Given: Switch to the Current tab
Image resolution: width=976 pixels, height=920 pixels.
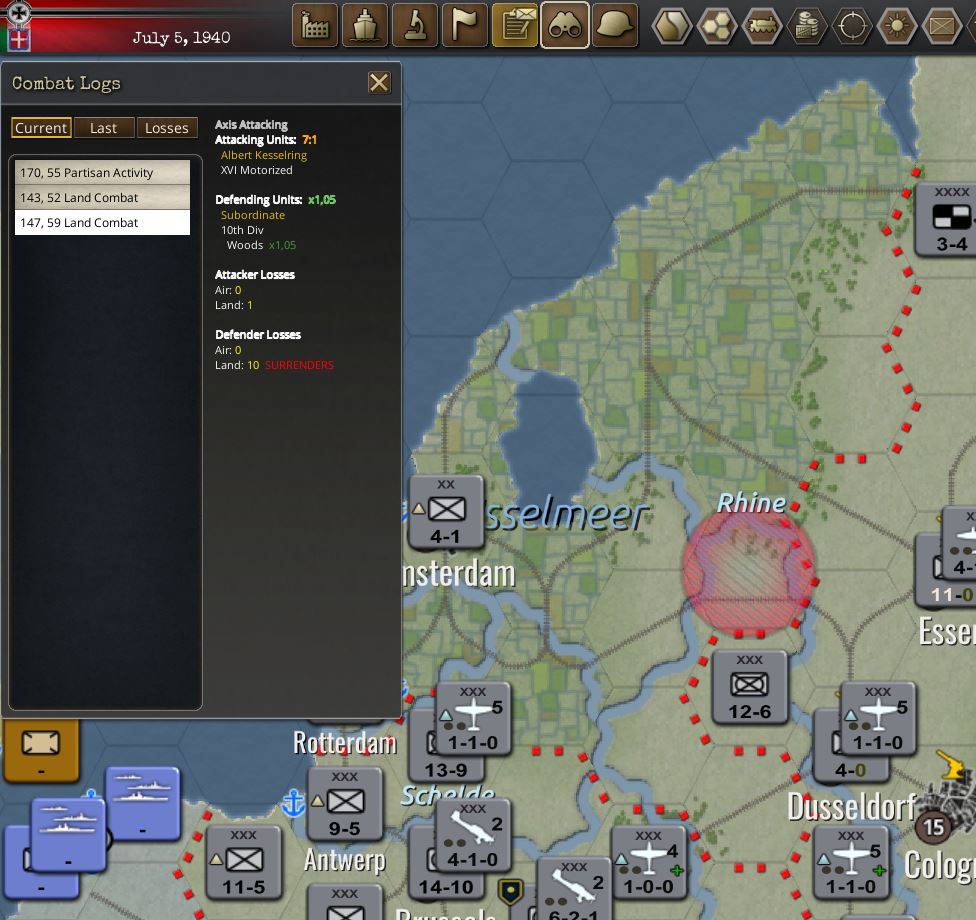Looking at the screenshot, I should tap(41, 128).
